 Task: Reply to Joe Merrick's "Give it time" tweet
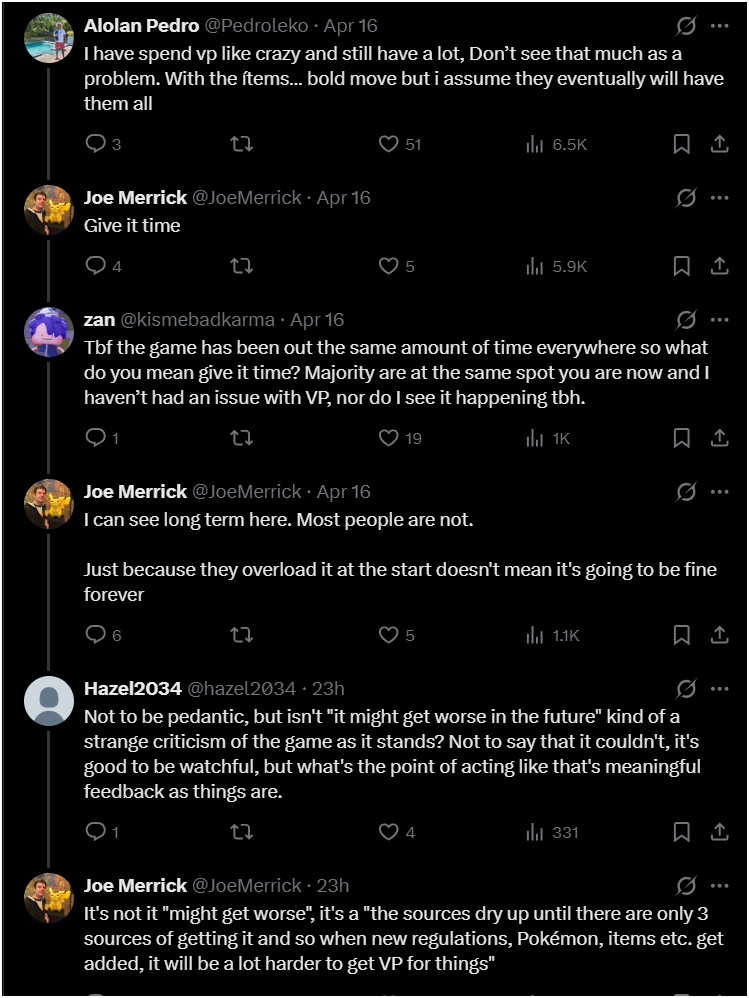pos(96,265)
